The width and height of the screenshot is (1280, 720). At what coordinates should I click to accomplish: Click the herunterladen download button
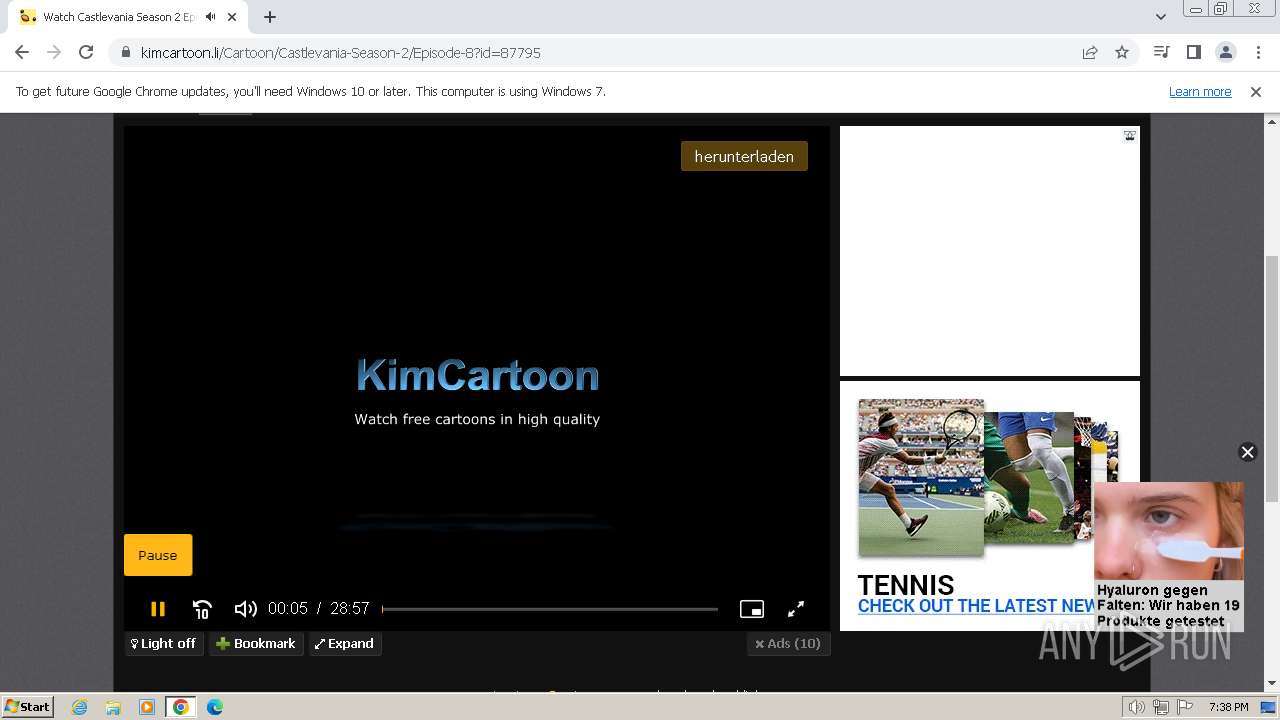click(744, 156)
